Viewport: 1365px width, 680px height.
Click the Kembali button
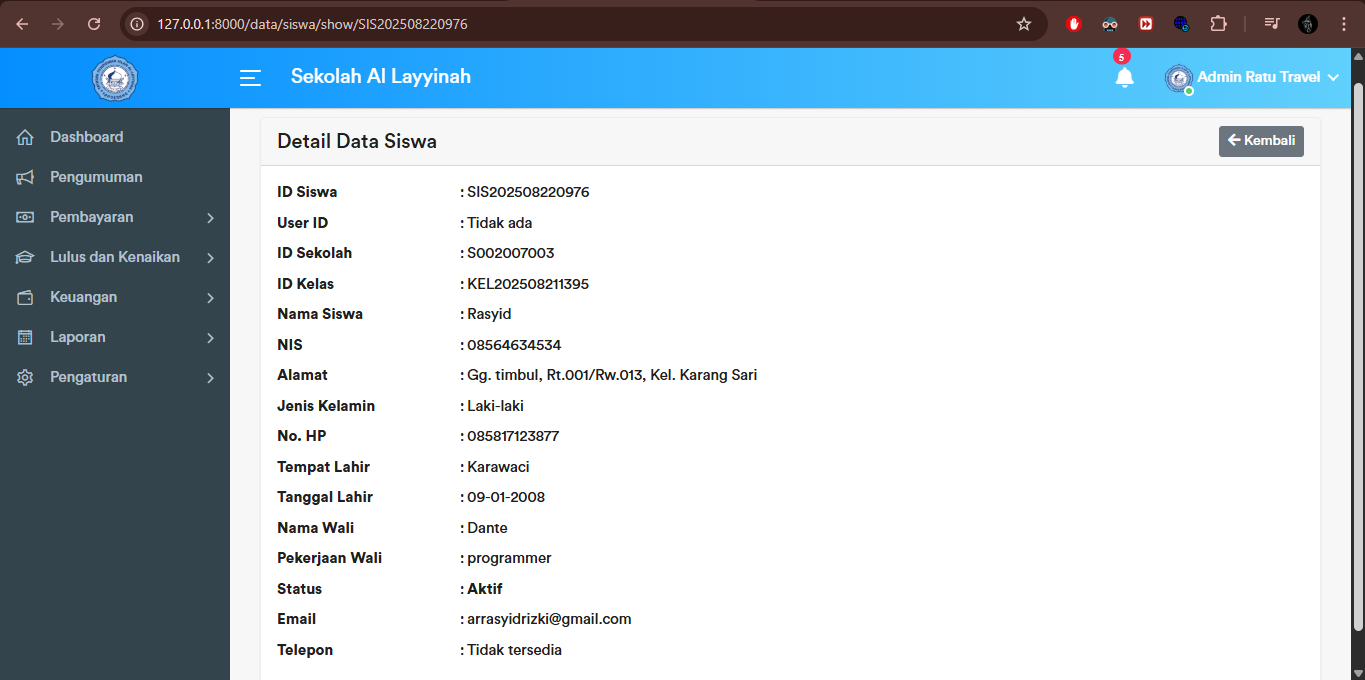1260,141
